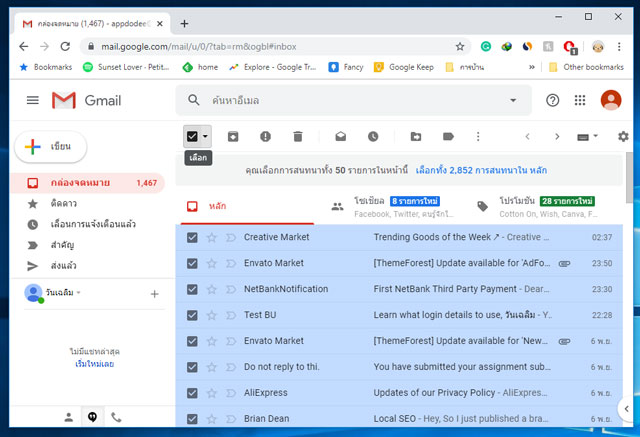Open the Chrome three-dot menu
640x437 pixels.
[x=619, y=47]
